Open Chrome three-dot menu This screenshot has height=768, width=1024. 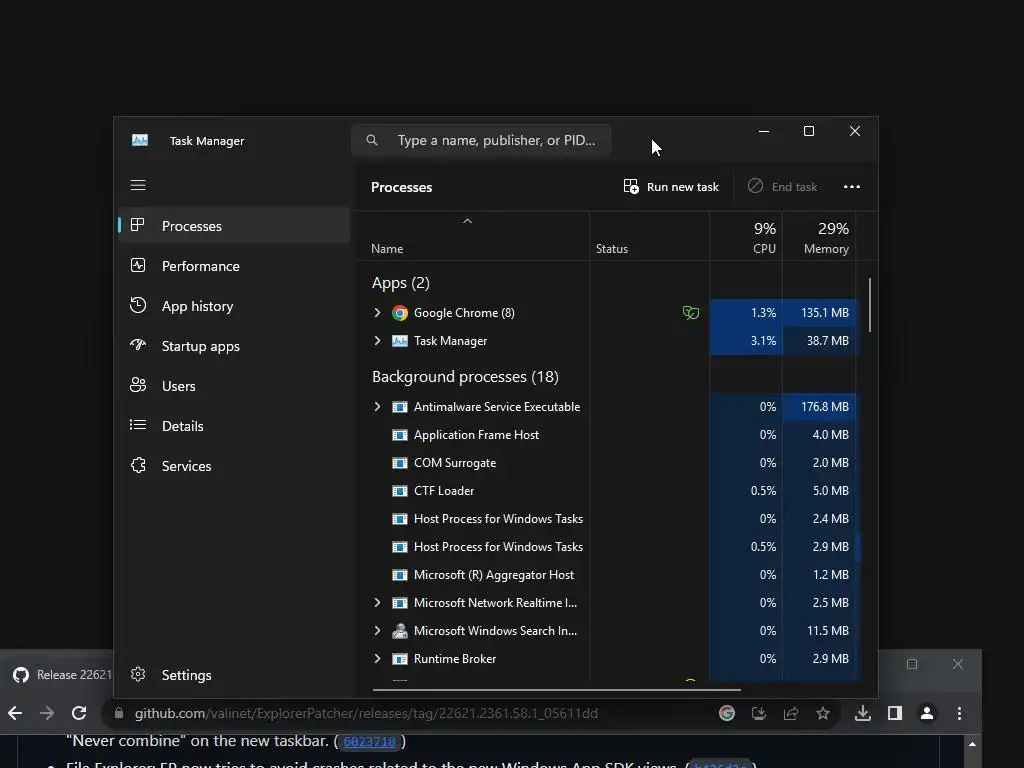[x=959, y=713]
